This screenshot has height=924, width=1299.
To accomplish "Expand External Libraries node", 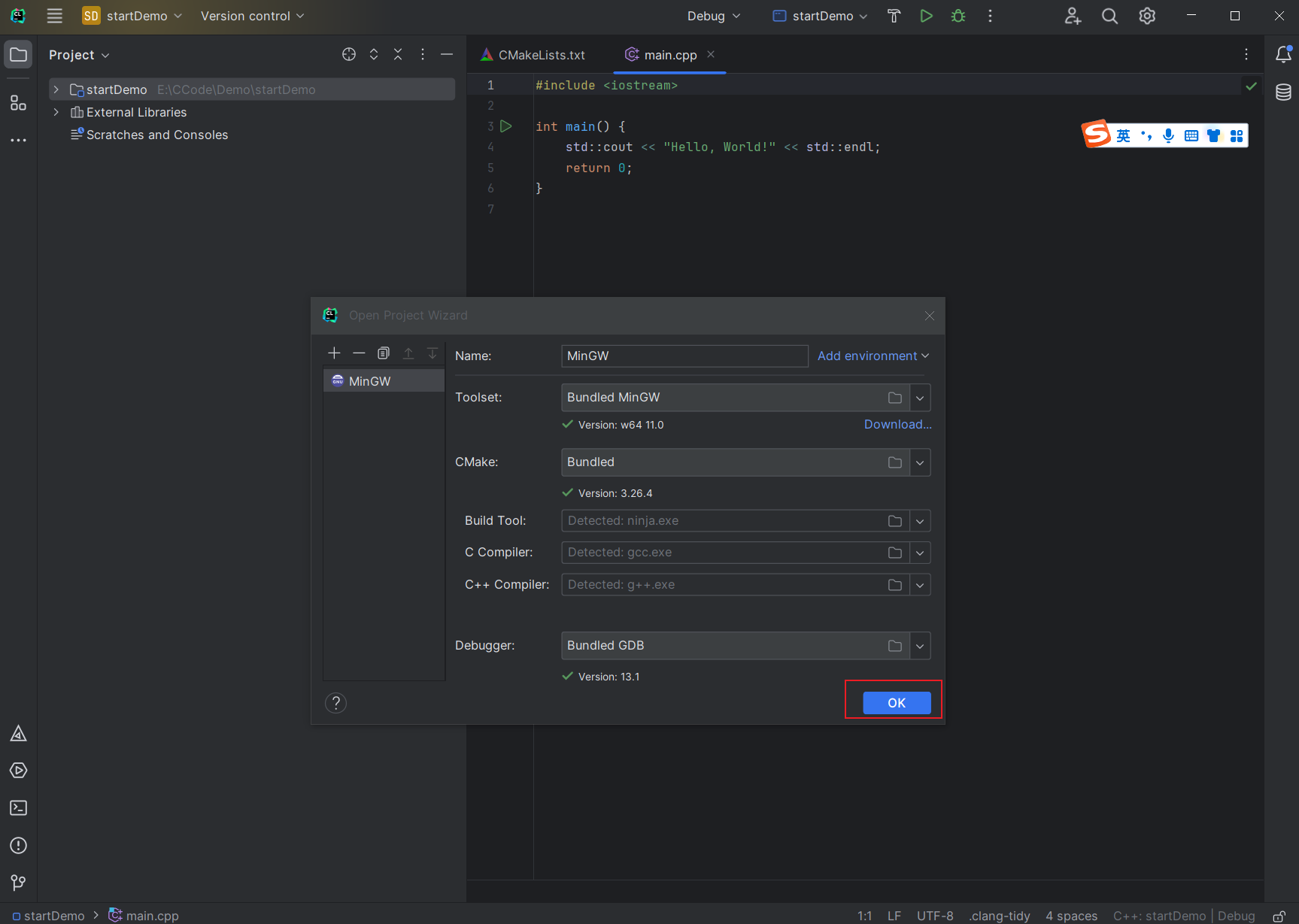I will point(56,112).
